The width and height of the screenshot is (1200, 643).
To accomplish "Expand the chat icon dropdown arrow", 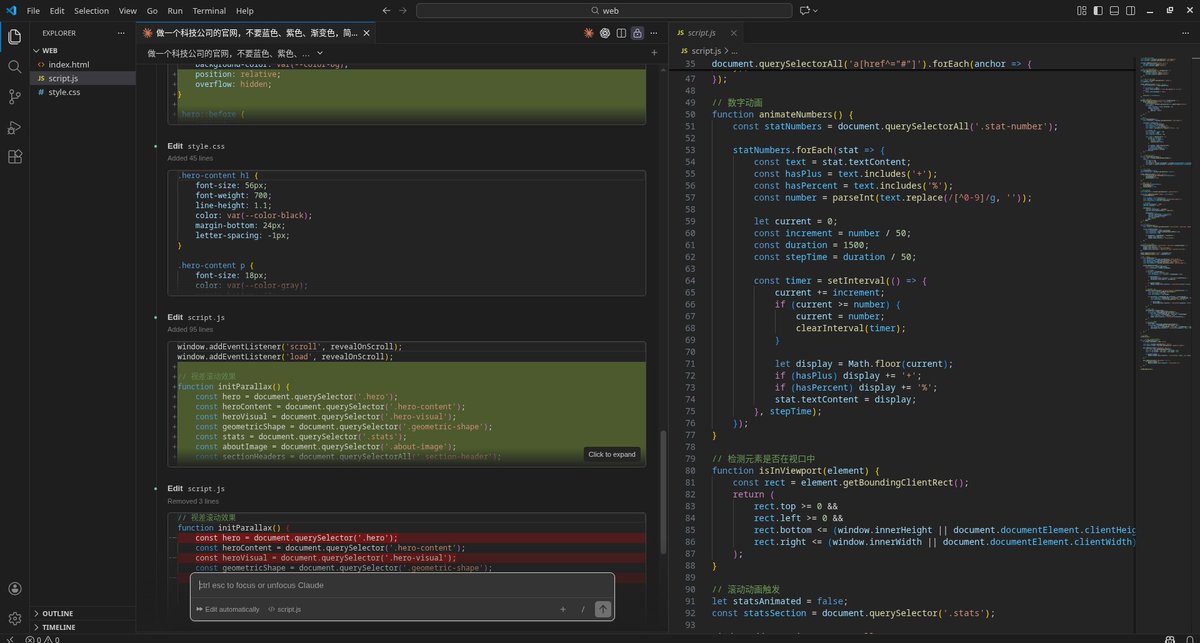I will click(815, 10).
